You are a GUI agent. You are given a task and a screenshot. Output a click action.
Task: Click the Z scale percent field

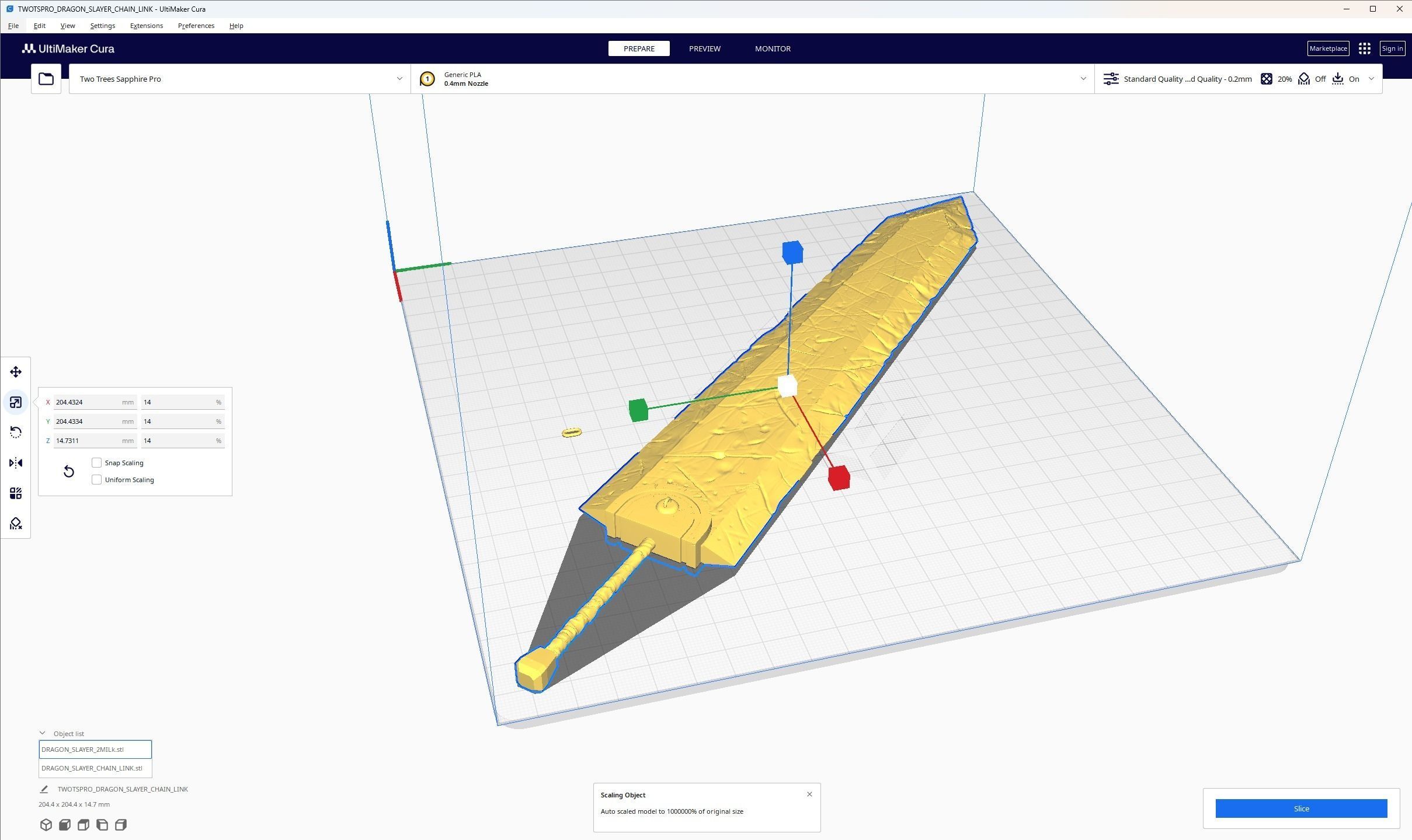click(183, 441)
